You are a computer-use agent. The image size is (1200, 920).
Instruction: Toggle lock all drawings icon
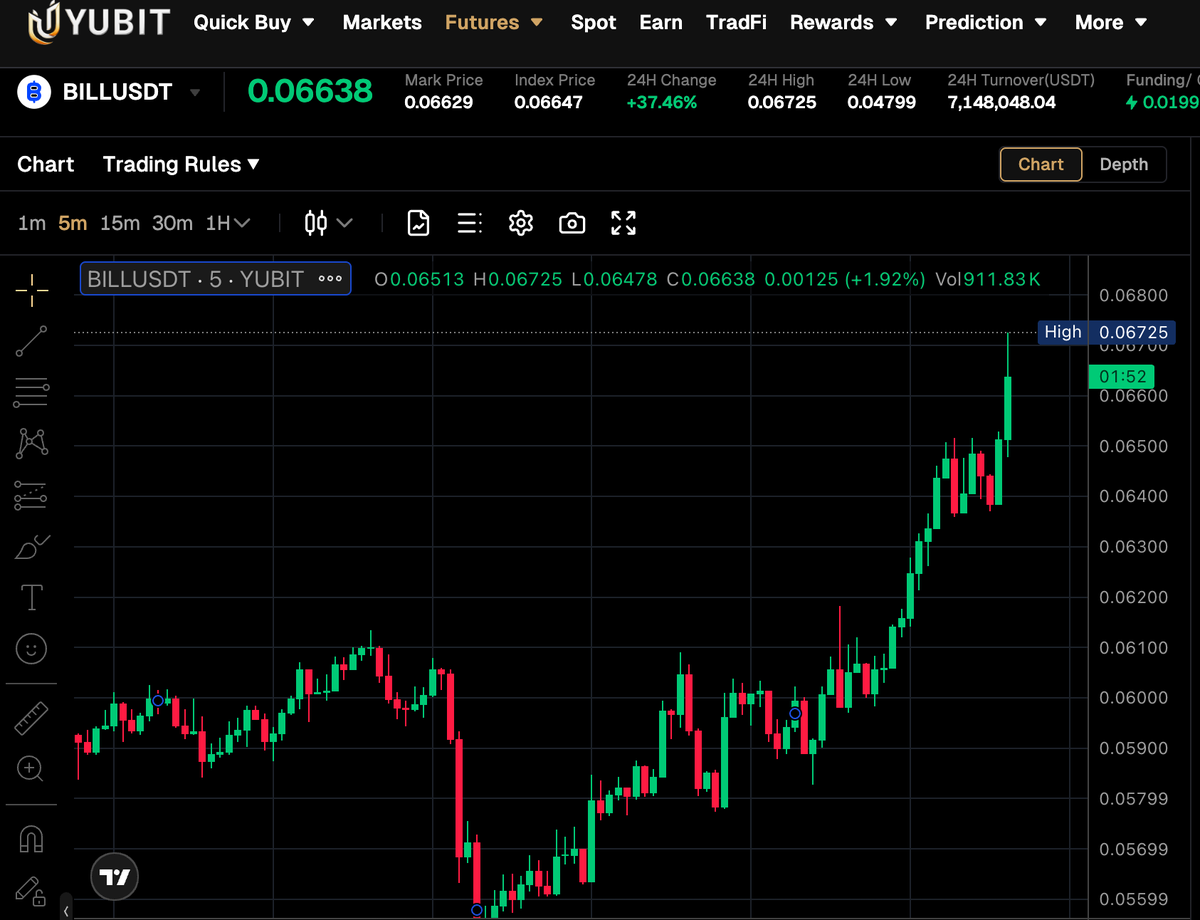30,890
